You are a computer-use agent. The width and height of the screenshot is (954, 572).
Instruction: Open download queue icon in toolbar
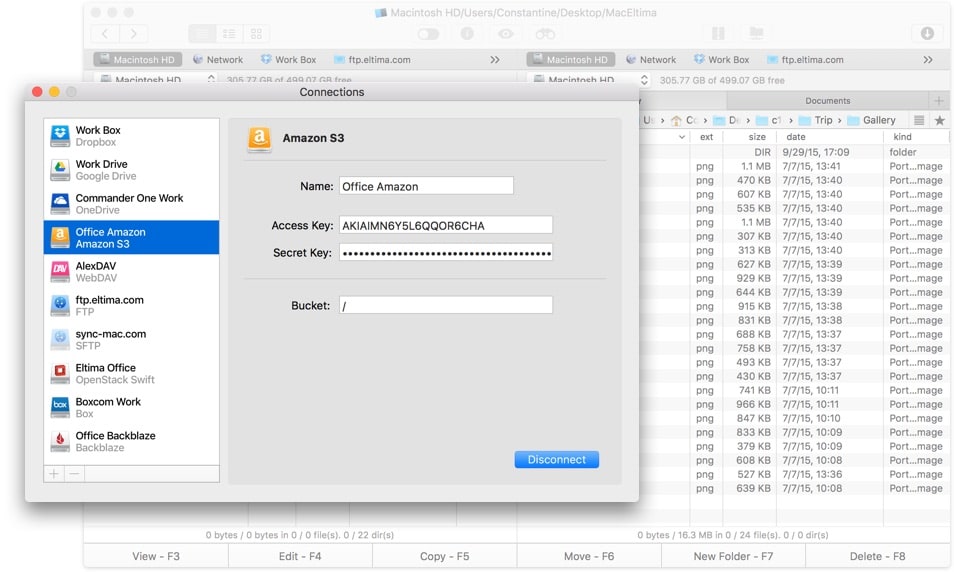pyautogui.click(x=927, y=33)
